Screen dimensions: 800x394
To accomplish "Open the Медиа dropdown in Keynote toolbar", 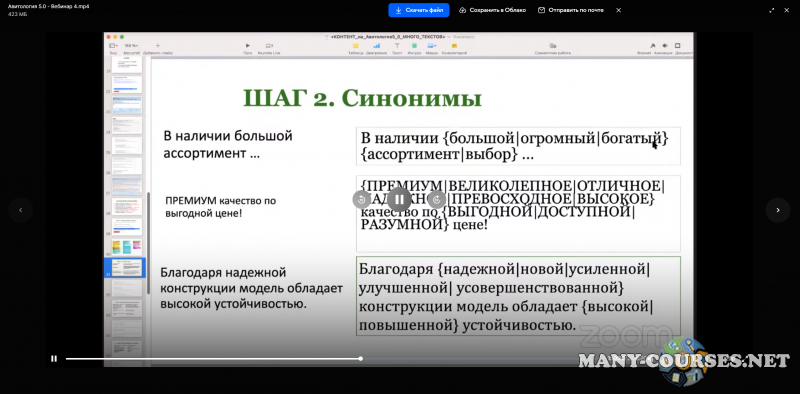I will click(432, 46).
